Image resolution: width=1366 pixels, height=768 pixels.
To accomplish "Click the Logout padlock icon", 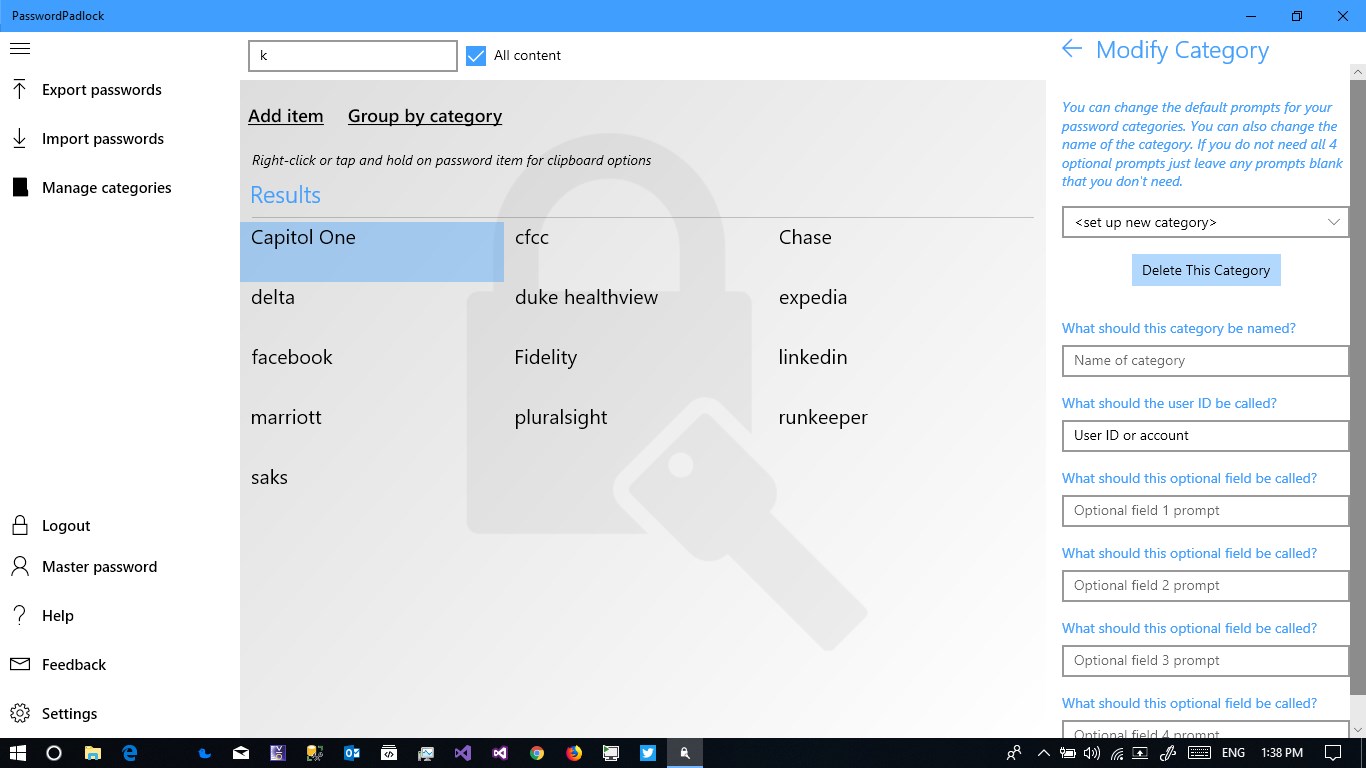I will coord(19,525).
